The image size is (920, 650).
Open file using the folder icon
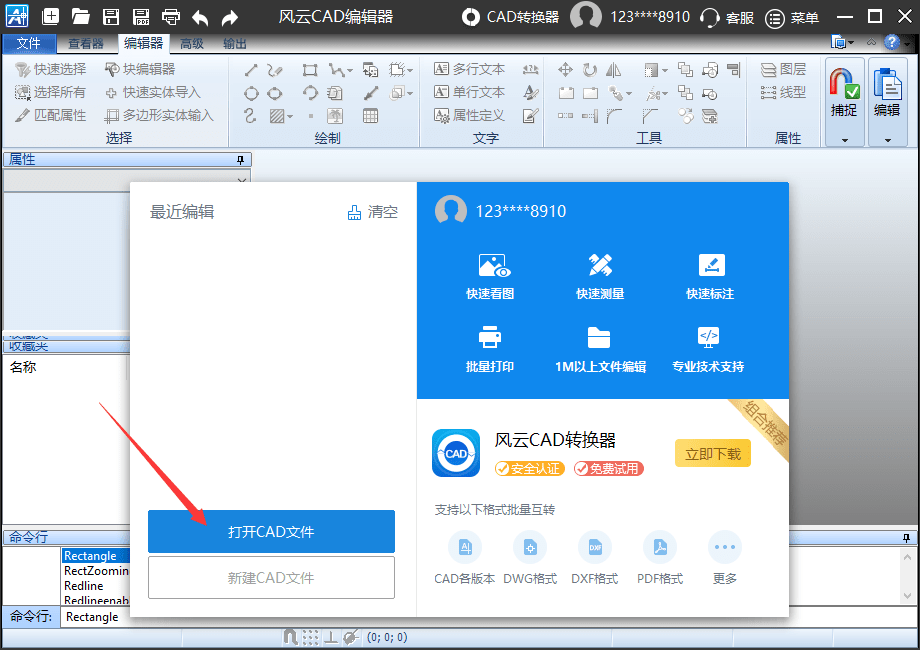[x=80, y=16]
